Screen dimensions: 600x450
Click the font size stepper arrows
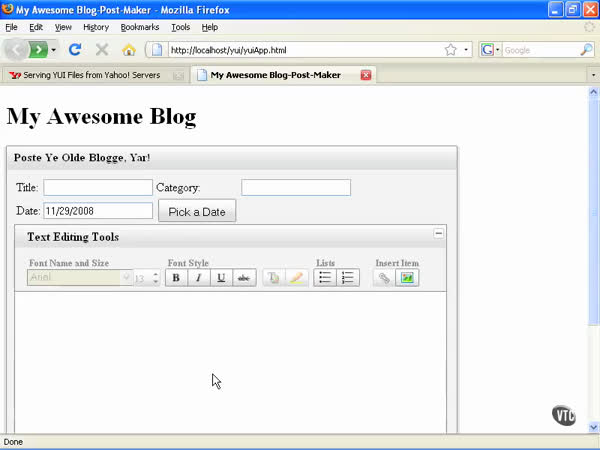pos(155,279)
